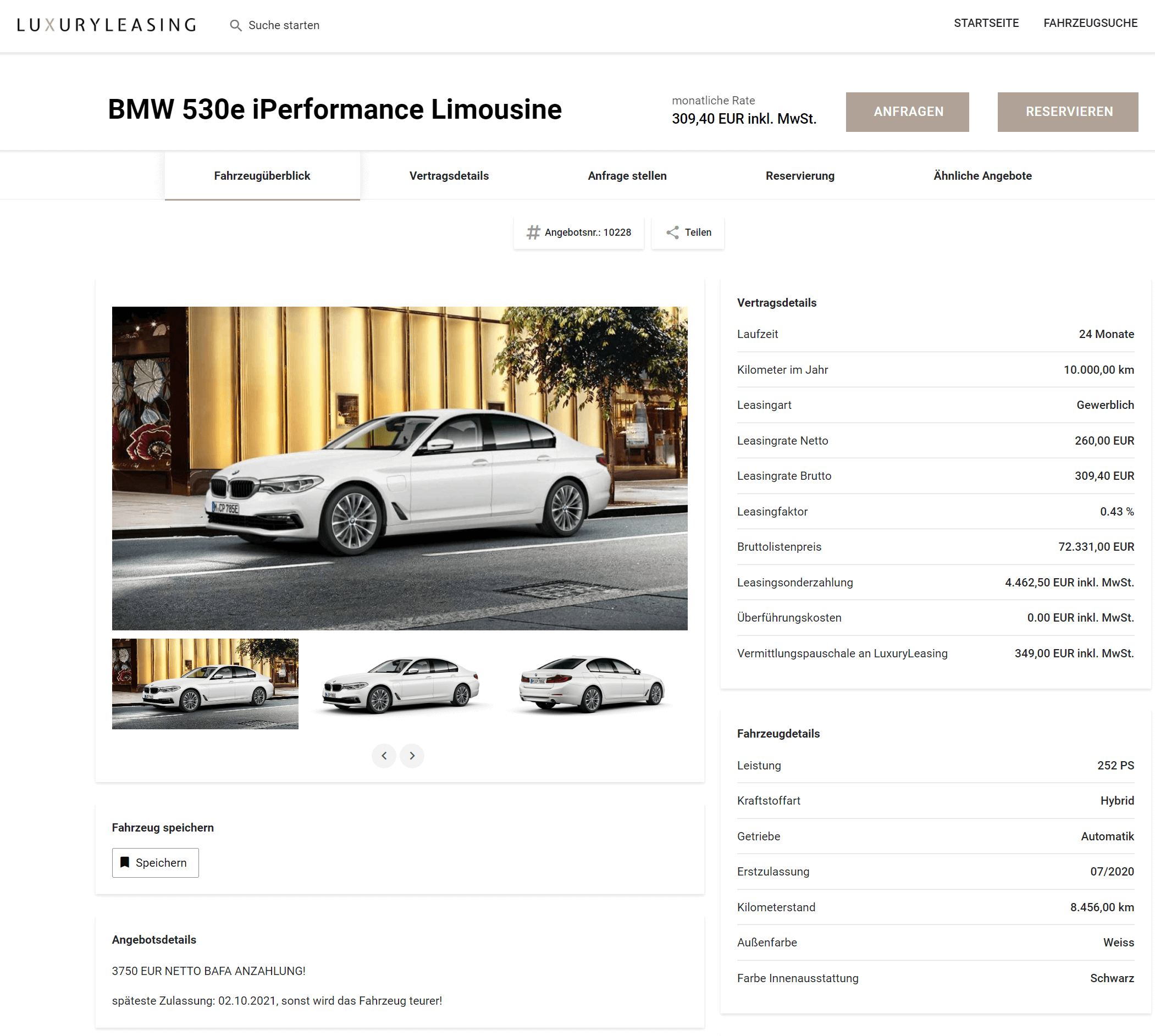Click the Leasingfaktor 0.43 % value
This screenshot has width=1155, height=1036.
tap(1117, 512)
